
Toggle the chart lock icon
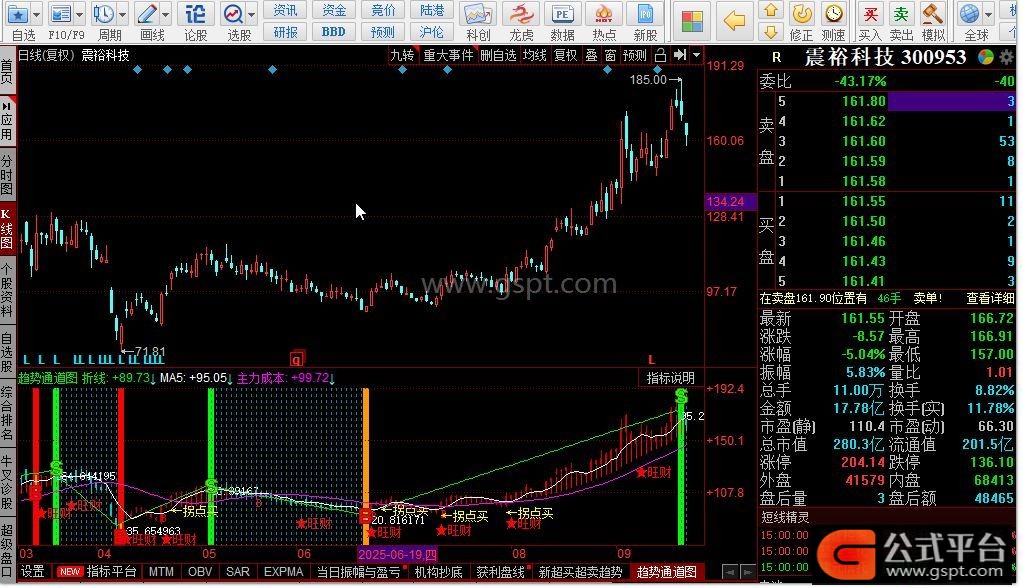tap(660, 55)
